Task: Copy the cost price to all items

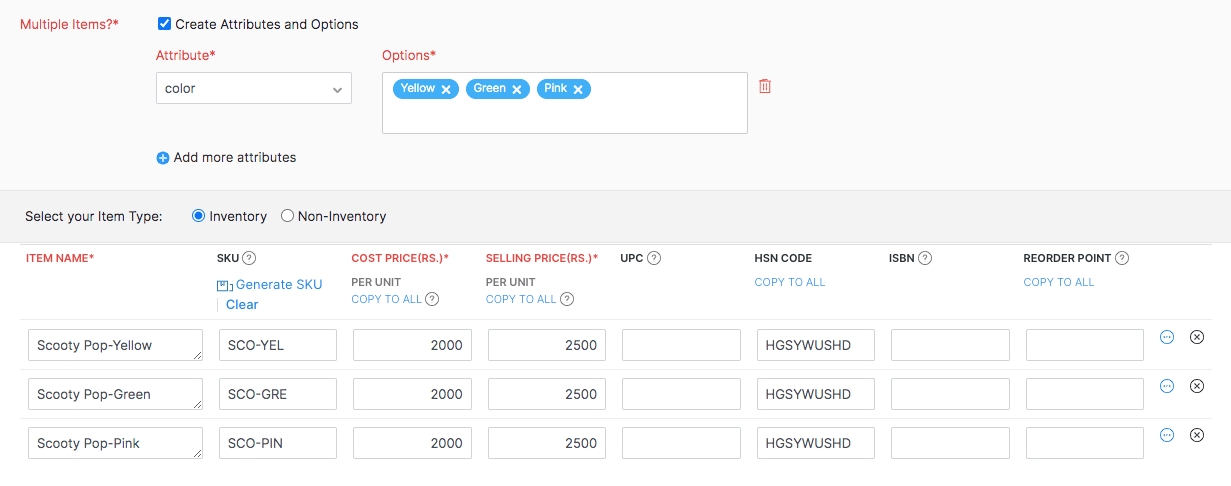Action: coord(387,299)
